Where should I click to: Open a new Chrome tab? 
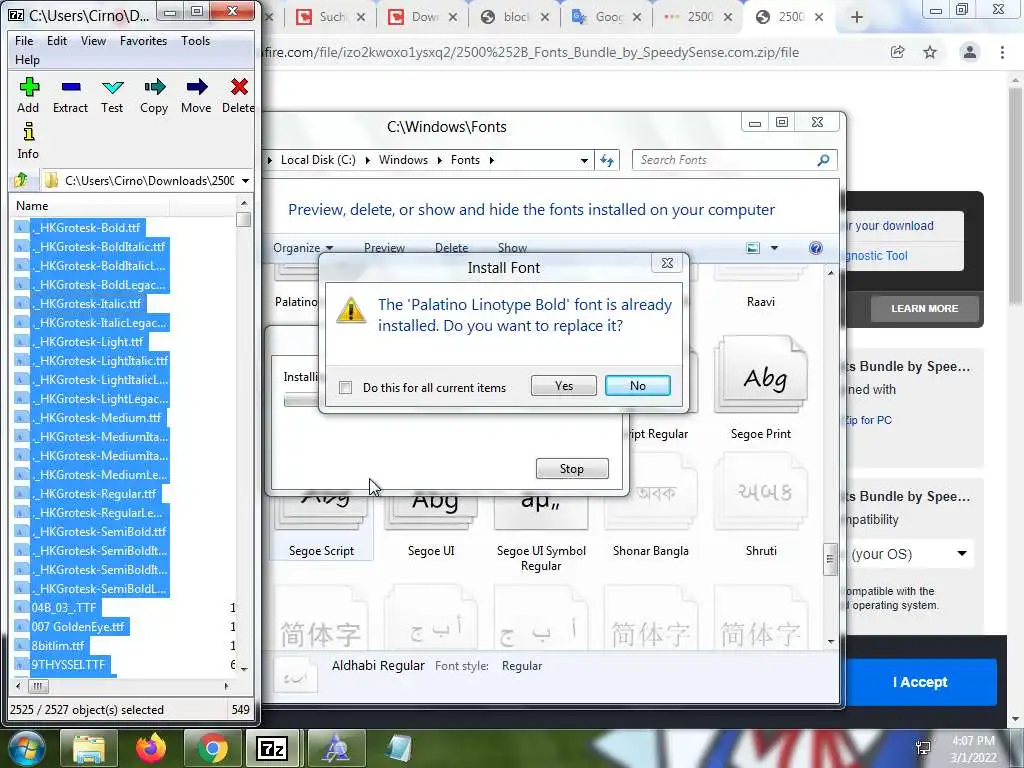coord(857,18)
